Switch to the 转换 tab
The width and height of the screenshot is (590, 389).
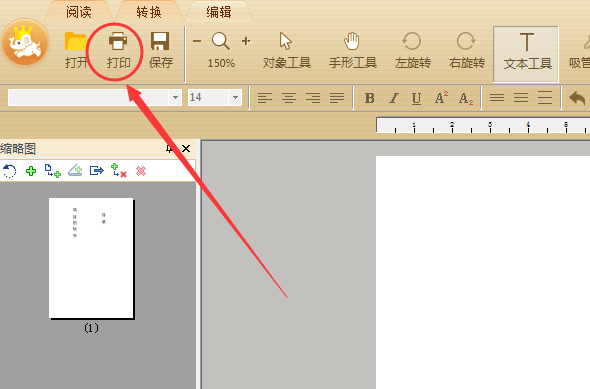click(x=149, y=12)
